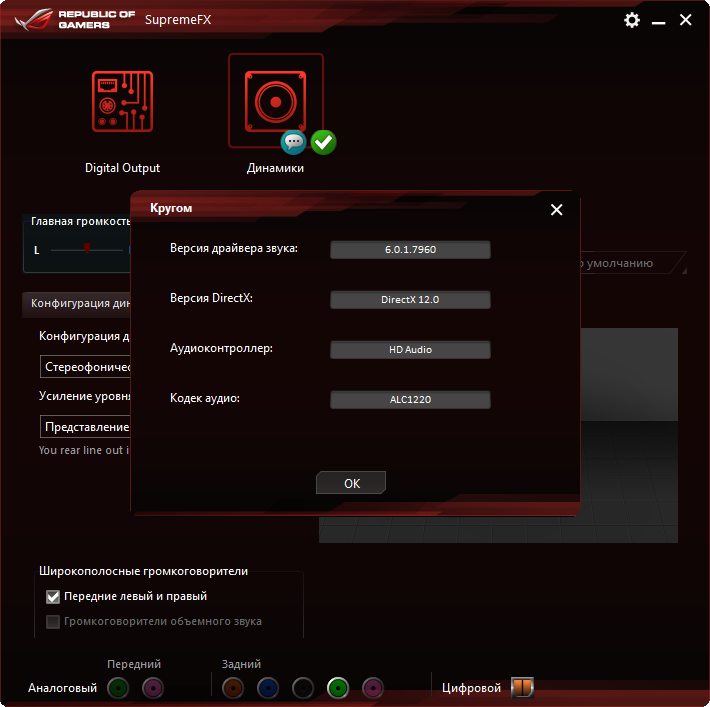
Task: Click rear pink analog jack
Action: coord(373,688)
